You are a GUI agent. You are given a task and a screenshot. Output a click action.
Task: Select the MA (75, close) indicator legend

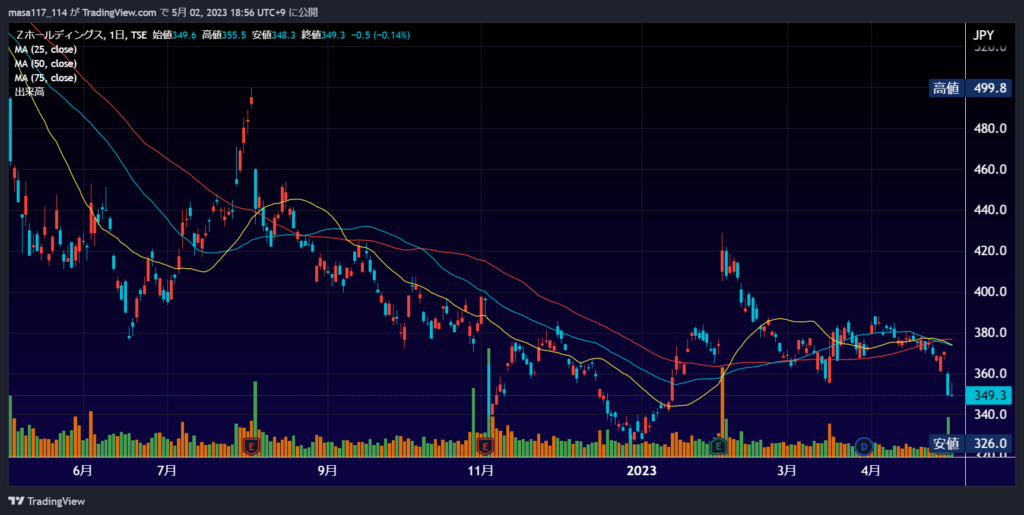click(x=46, y=78)
